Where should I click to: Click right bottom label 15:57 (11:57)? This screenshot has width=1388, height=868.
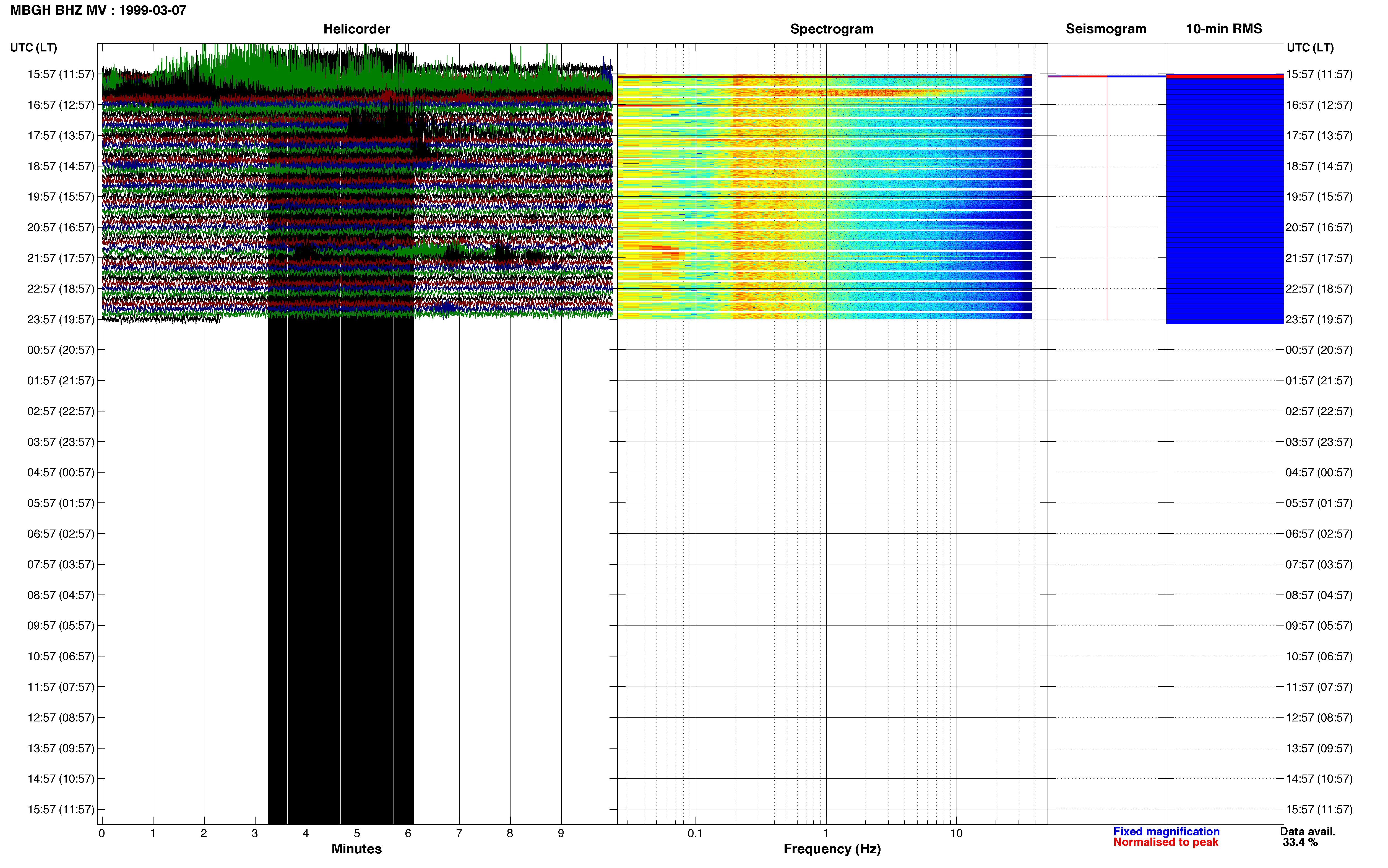coord(1319,809)
